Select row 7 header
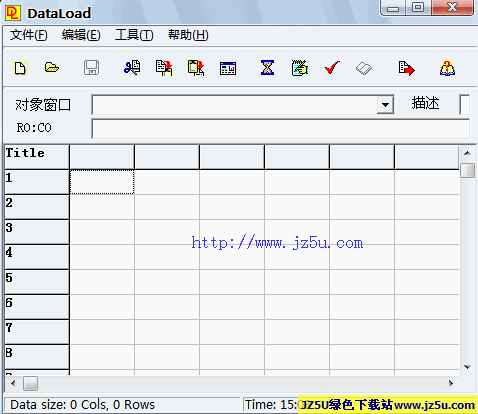This screenshot has width=478, height=414. coord(37,332)
